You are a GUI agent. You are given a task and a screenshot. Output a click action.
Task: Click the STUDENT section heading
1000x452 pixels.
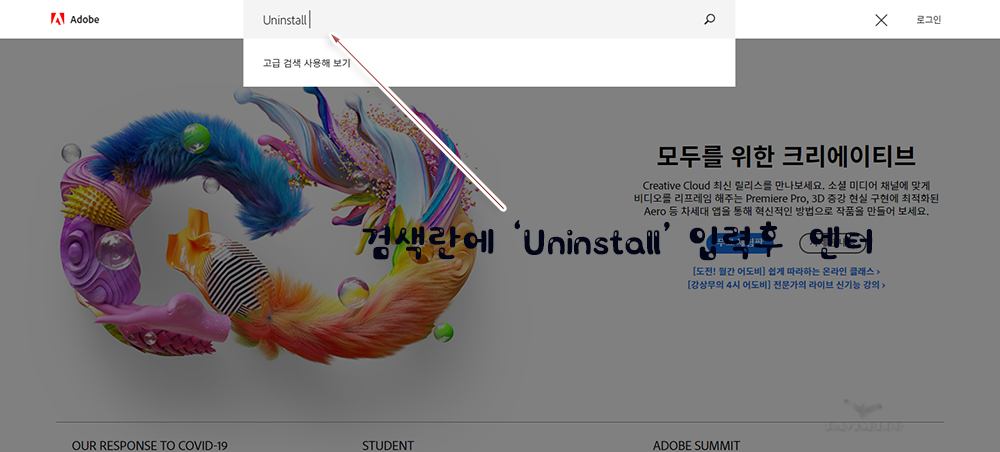click(388, 446)
